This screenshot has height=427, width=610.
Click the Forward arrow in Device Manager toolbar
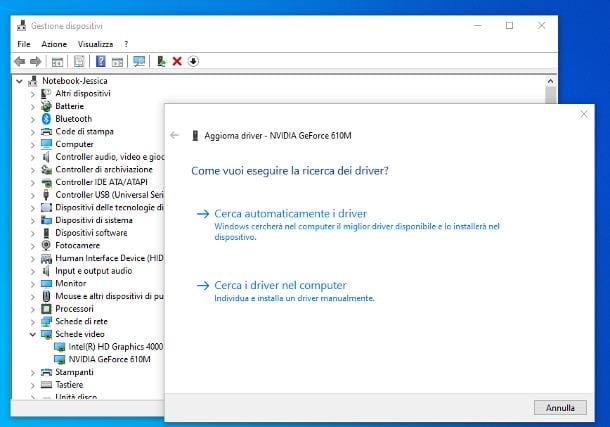coord(36,61)
